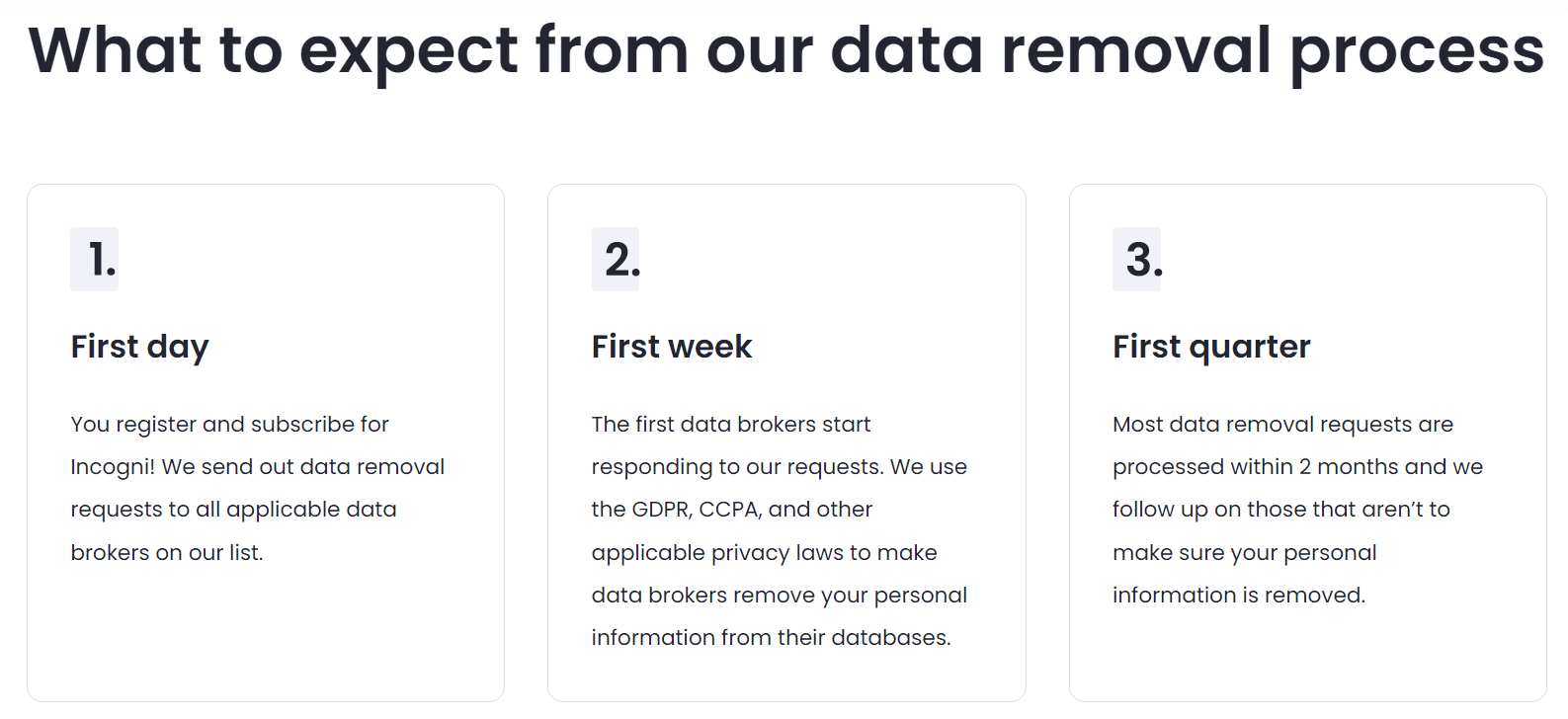Click the First week heading
The height and width of the screenshot is (719, 1568).
click(x=672, y=347)
